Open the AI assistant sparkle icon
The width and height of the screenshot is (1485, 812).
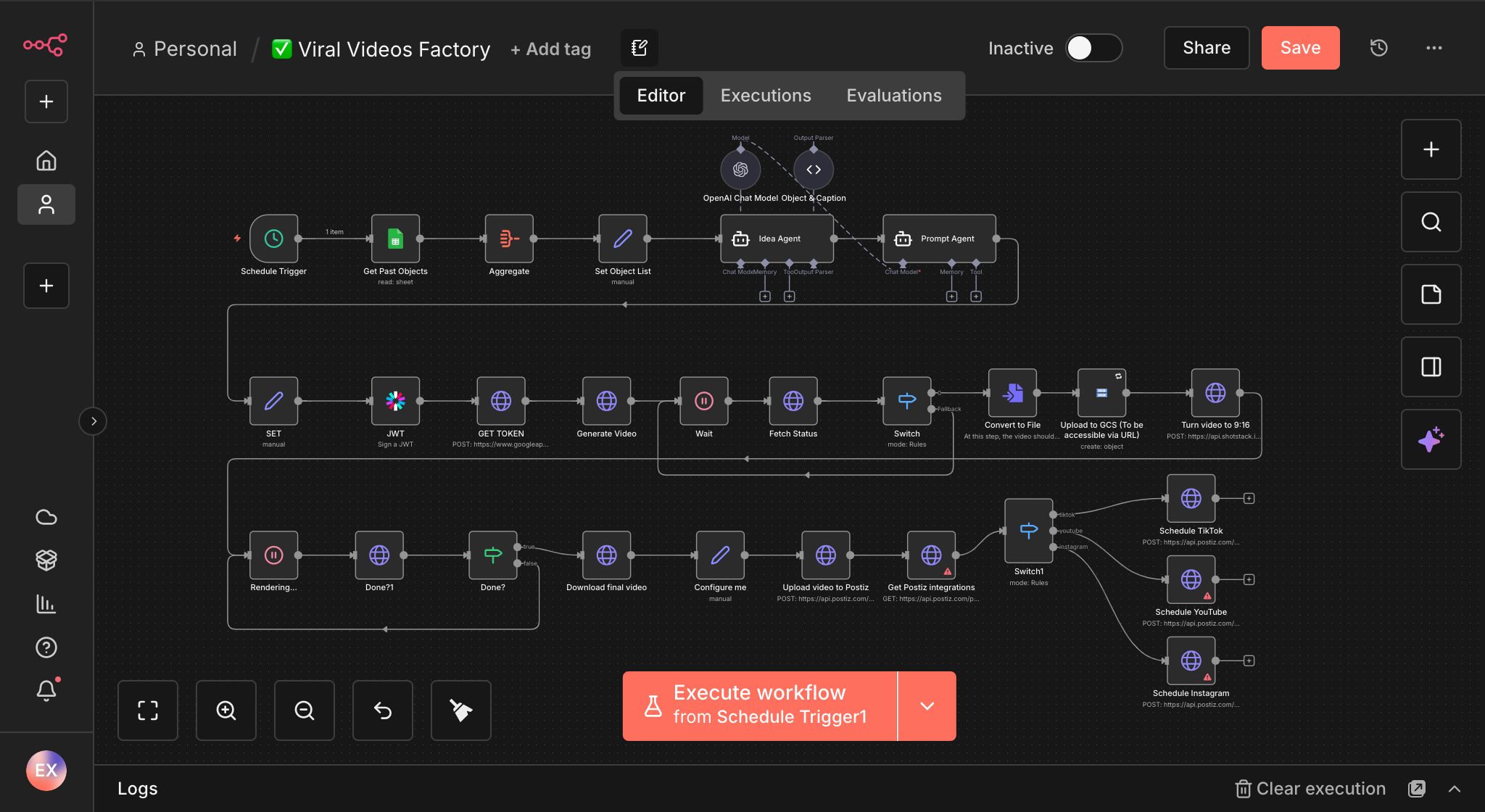(1431, 439)
